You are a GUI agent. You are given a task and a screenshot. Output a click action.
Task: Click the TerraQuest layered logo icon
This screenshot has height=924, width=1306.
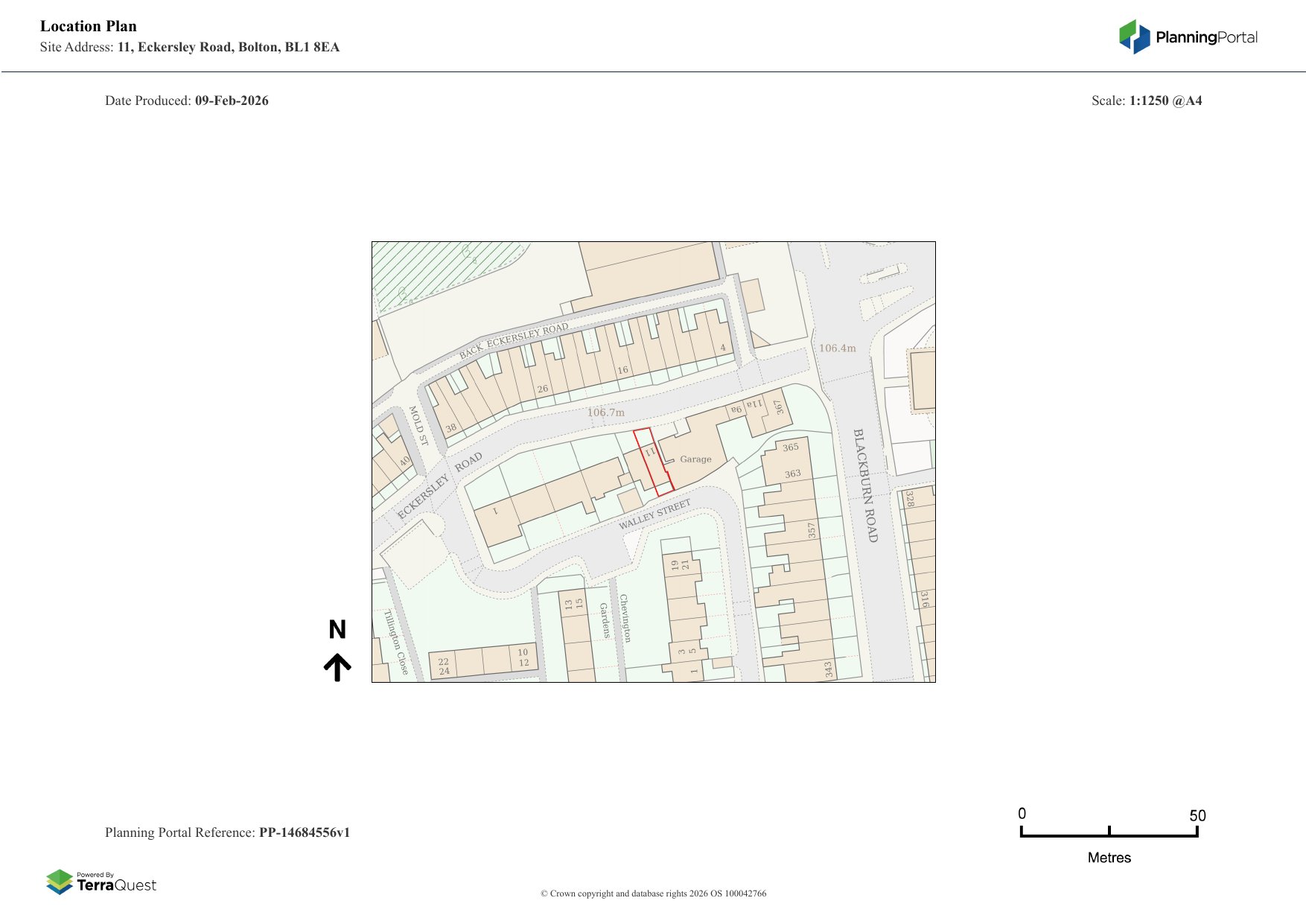pyautogui.click(x=60, y=882)
